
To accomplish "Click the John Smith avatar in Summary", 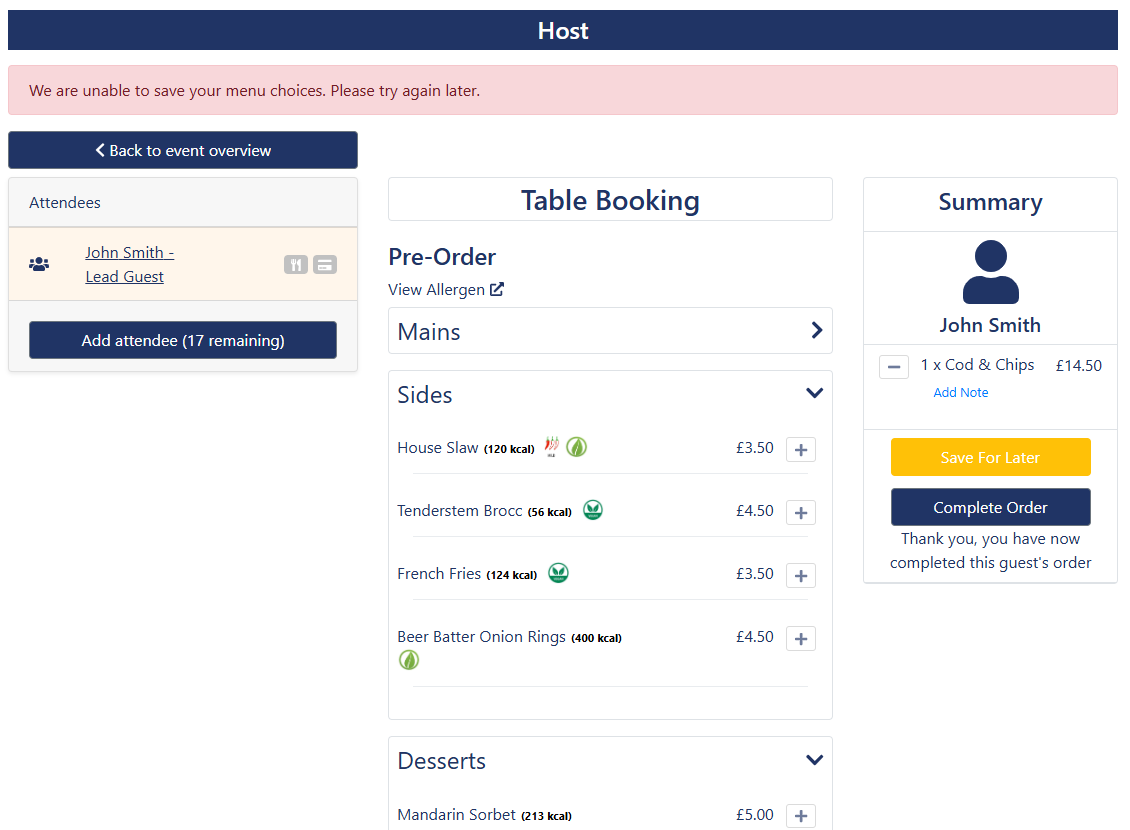I will [990, 273].
